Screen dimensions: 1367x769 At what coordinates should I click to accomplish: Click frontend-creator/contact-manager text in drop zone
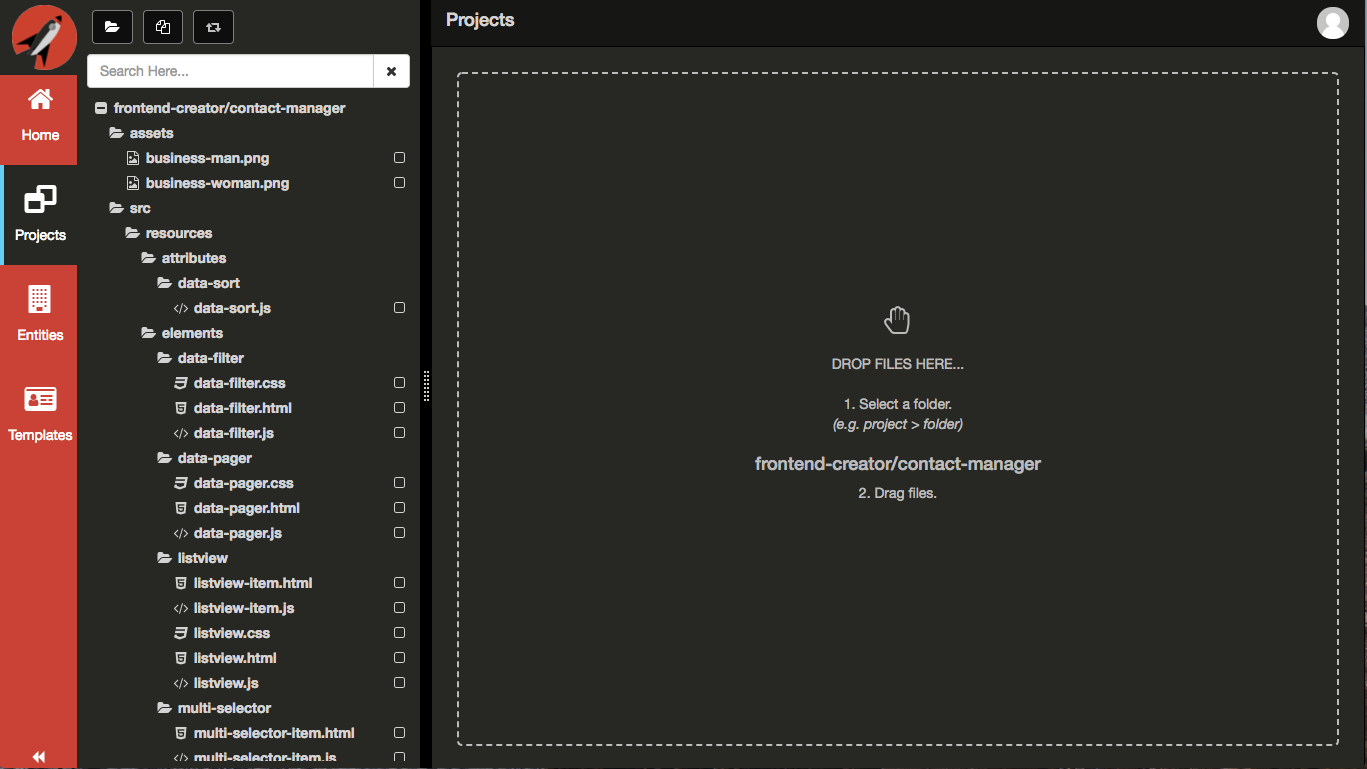pos(898,464)
